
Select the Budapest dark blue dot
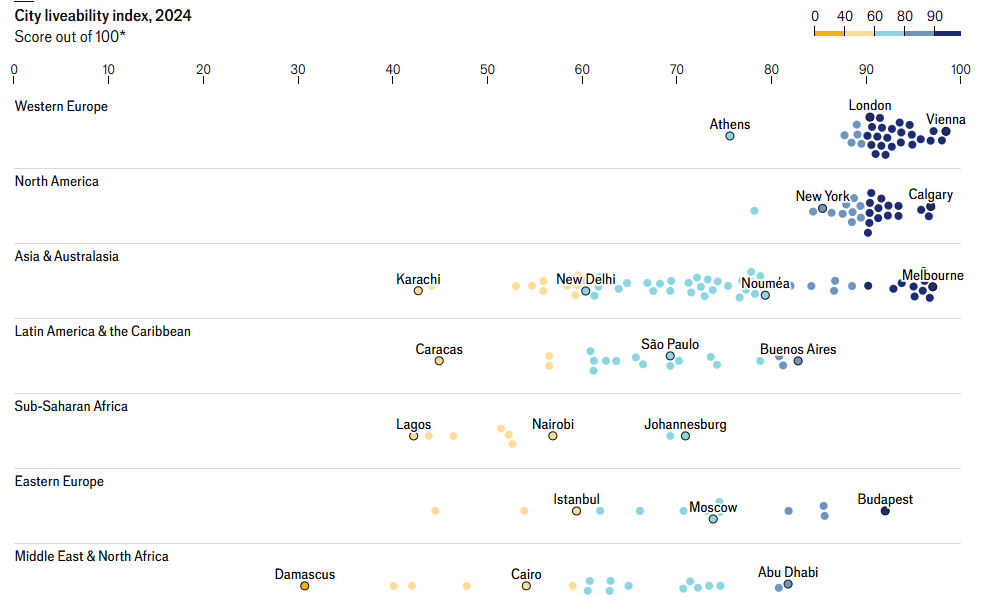coord(885,511)
